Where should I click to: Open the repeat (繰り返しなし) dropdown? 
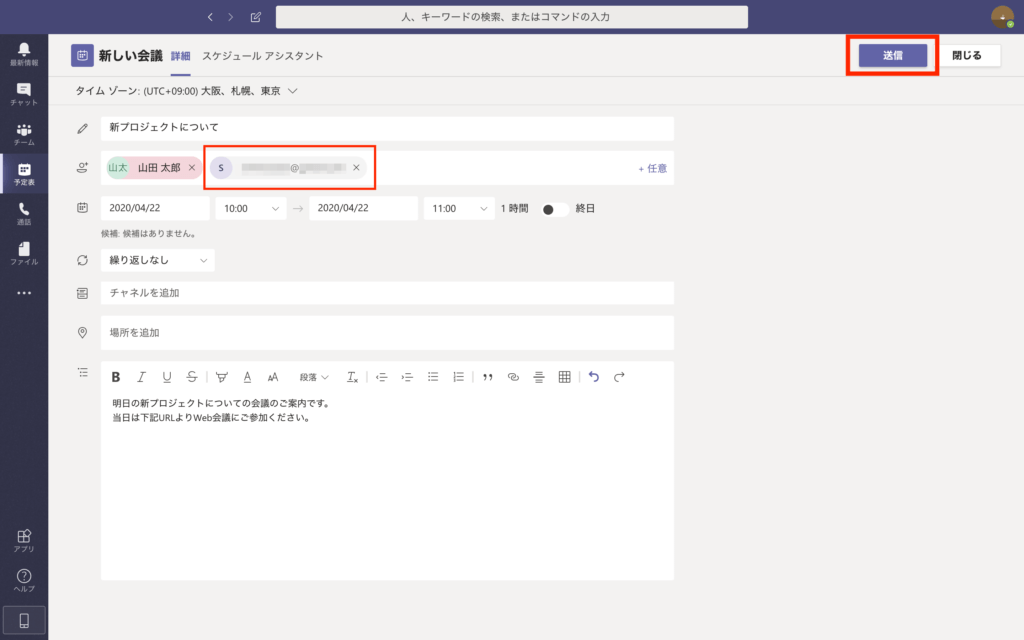pos(157,260)
